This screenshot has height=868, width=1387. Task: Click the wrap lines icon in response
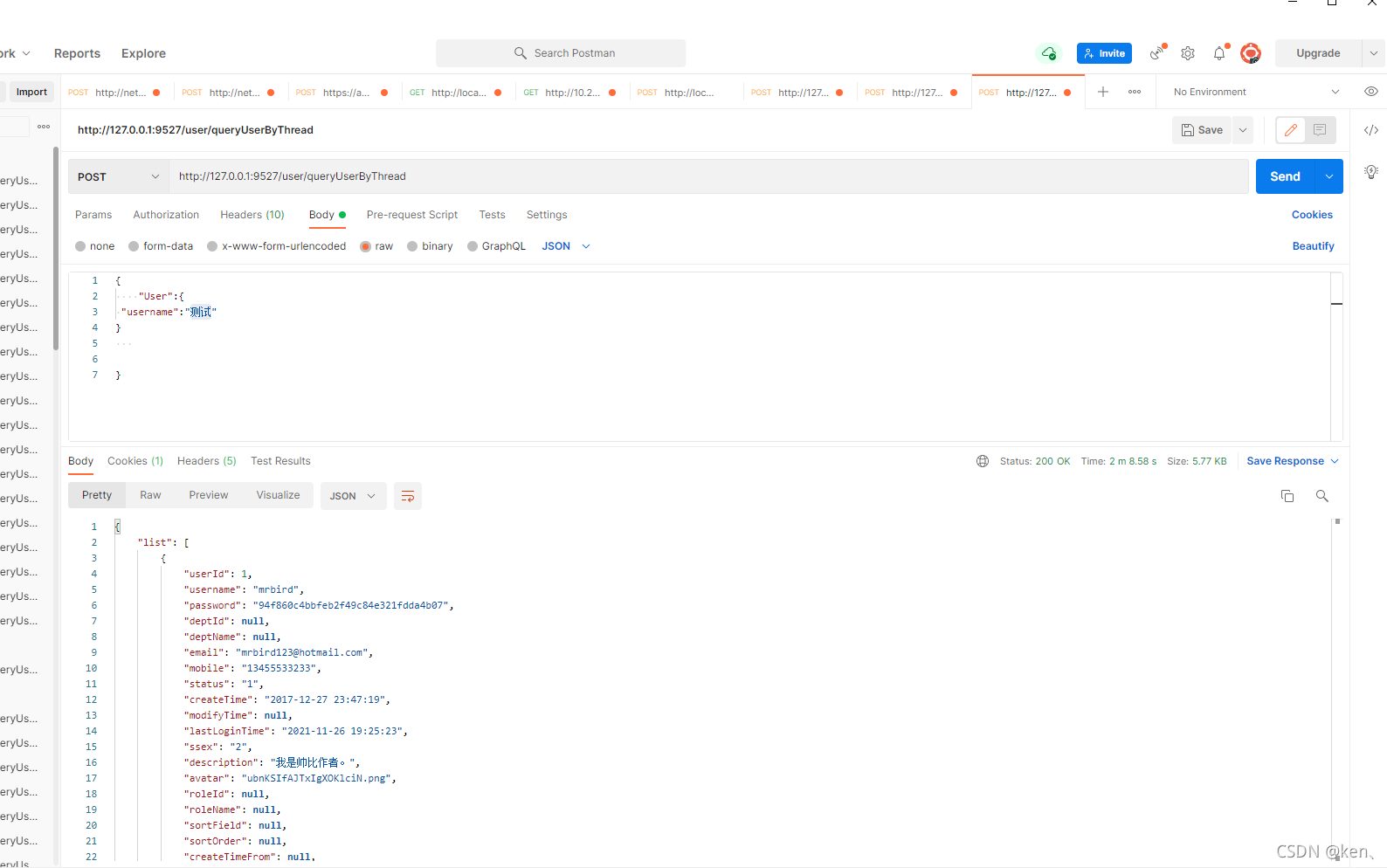[x=408, y=496]
